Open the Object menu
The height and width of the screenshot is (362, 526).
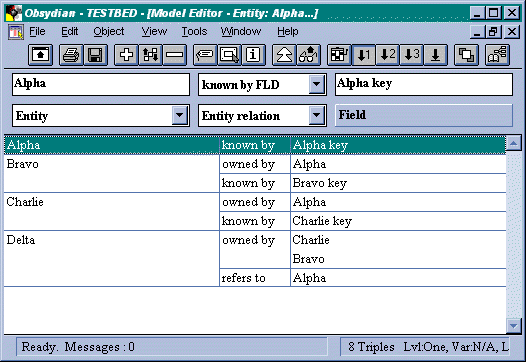(x=109, y=32)
